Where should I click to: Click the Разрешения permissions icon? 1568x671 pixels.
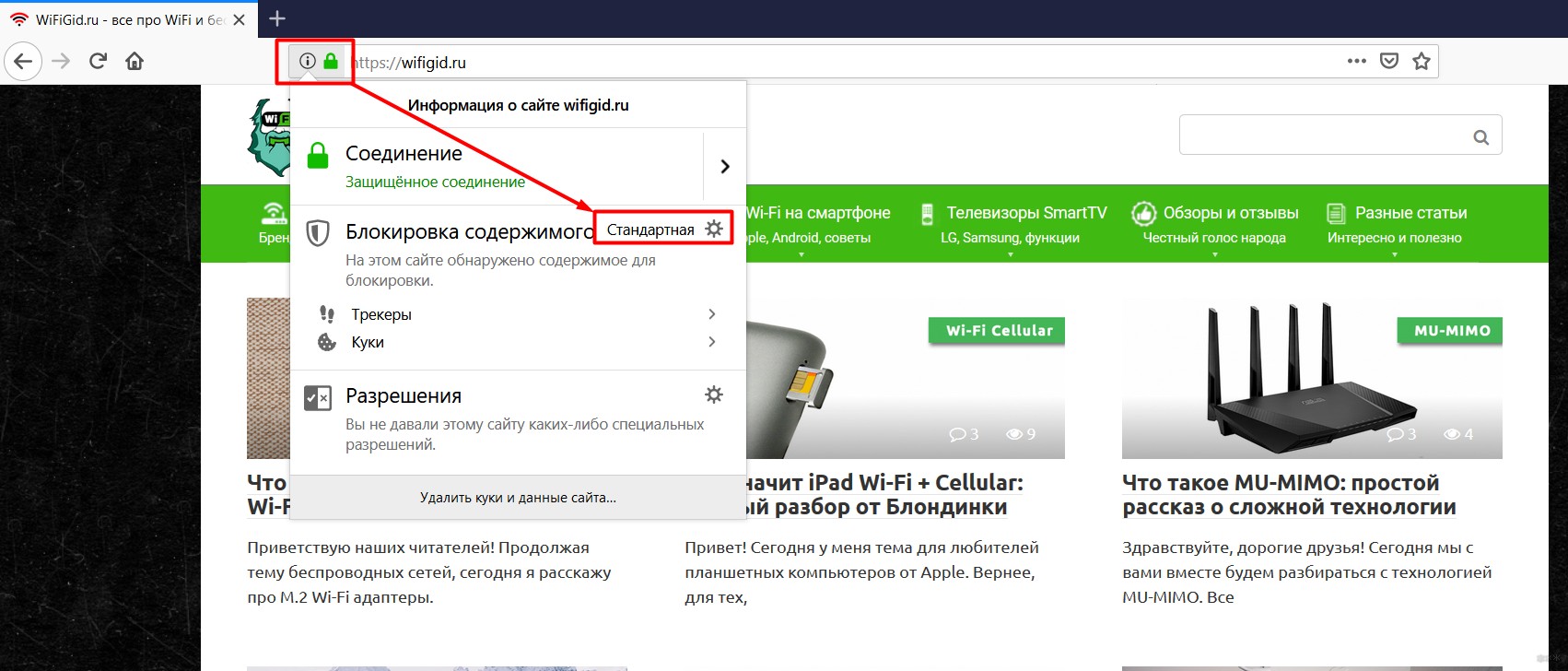pyautogui.click(x=318, y=398)
